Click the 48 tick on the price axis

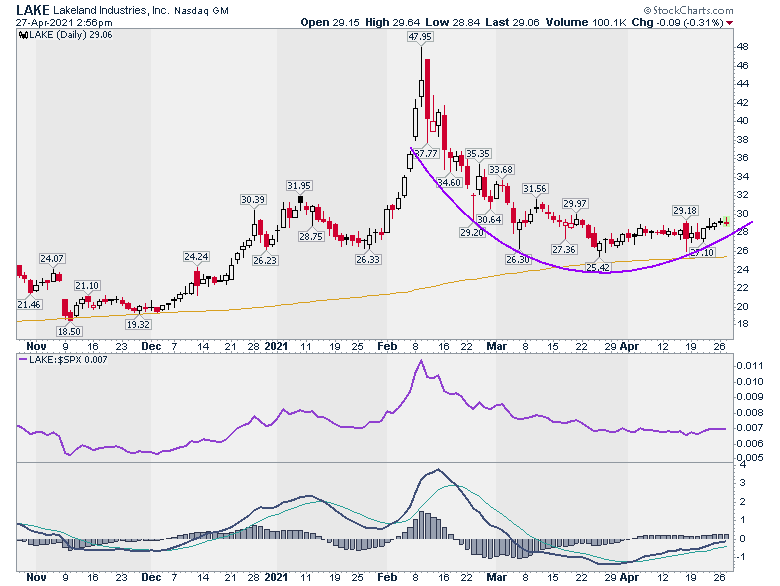click(743, 47)
